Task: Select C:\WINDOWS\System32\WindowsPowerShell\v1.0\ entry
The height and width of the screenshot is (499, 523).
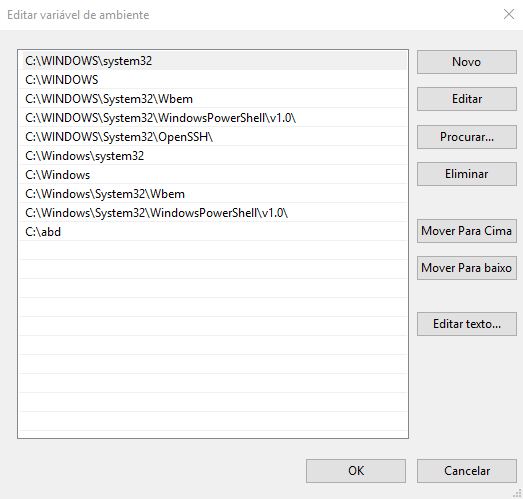Action: coord(213,118)
